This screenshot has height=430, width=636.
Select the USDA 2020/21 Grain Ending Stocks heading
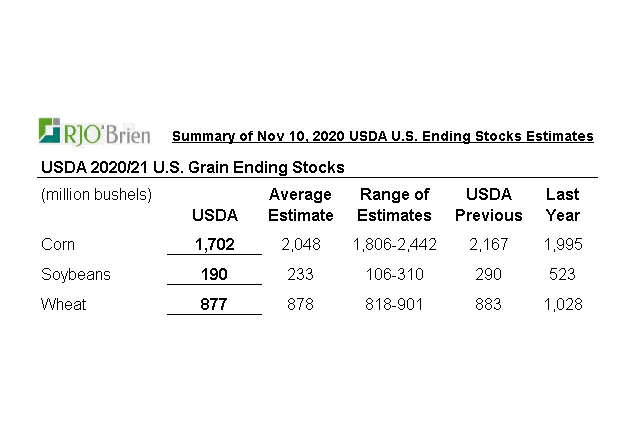tap(192, 166)
